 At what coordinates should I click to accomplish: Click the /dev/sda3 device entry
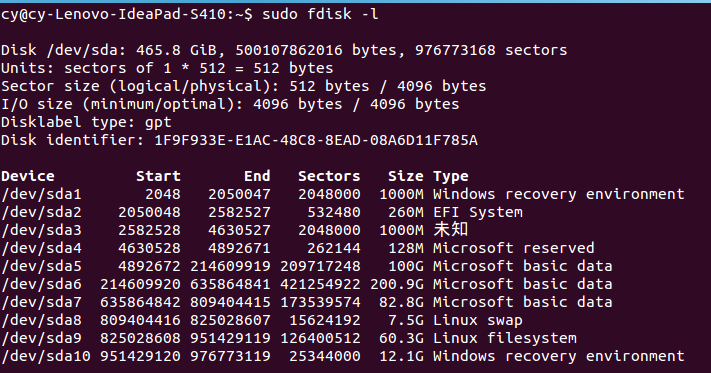(41, 230)
